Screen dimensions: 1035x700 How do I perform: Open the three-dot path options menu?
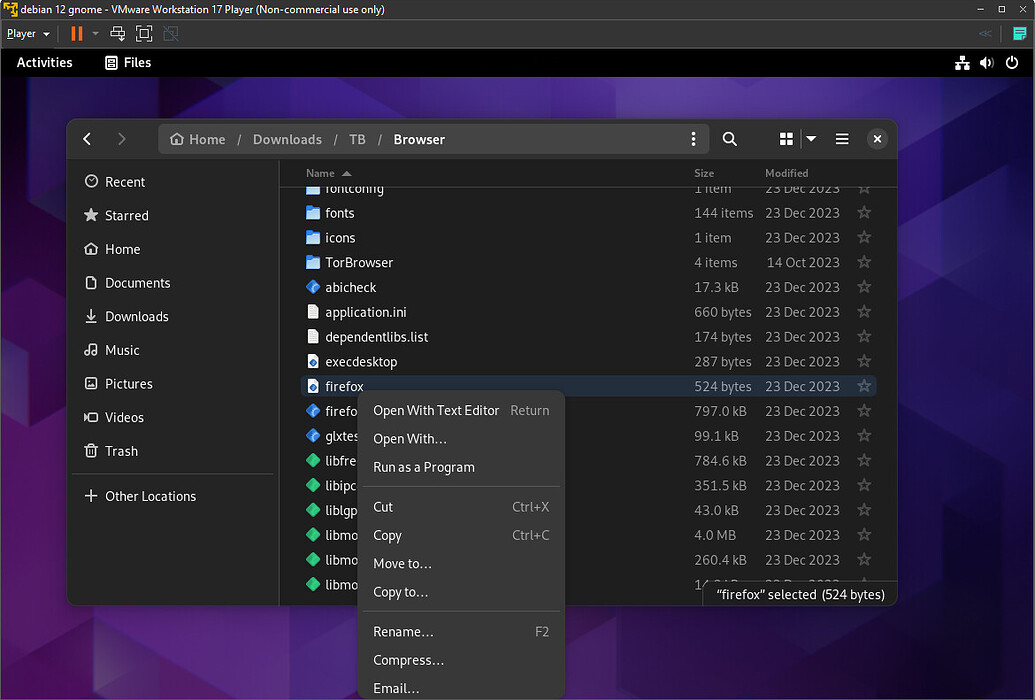pos(693,139)
